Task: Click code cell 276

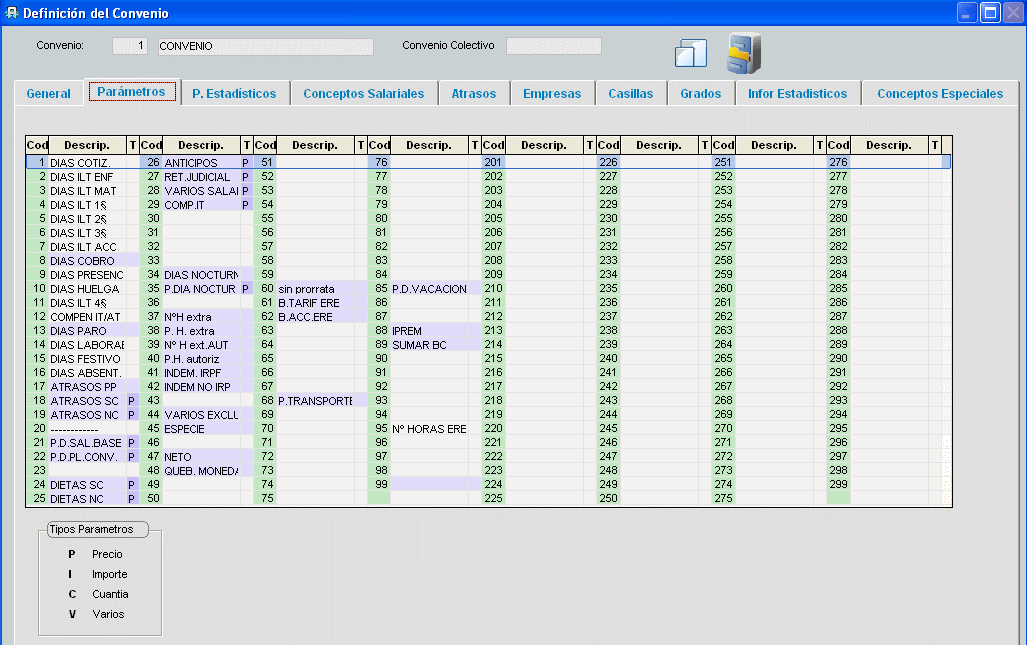Action: coord(838,162)
